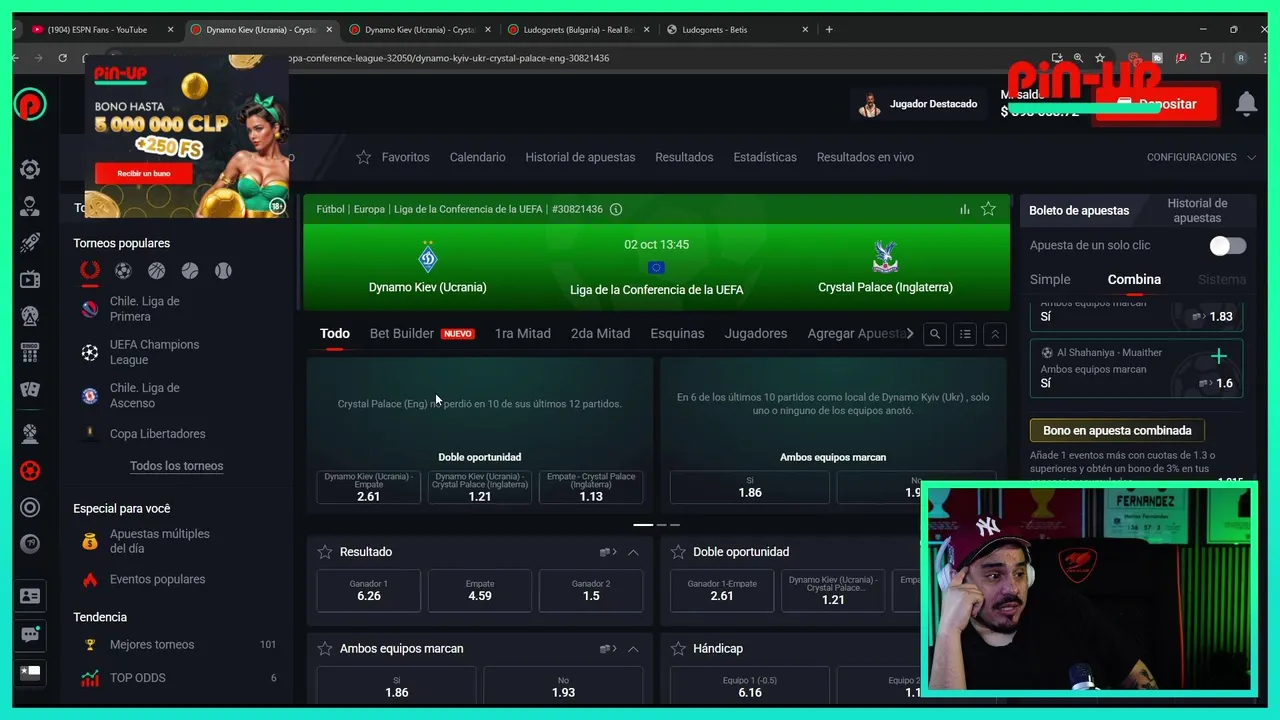Open the Historial de apuestas bet slip tab

[1197, 210]
